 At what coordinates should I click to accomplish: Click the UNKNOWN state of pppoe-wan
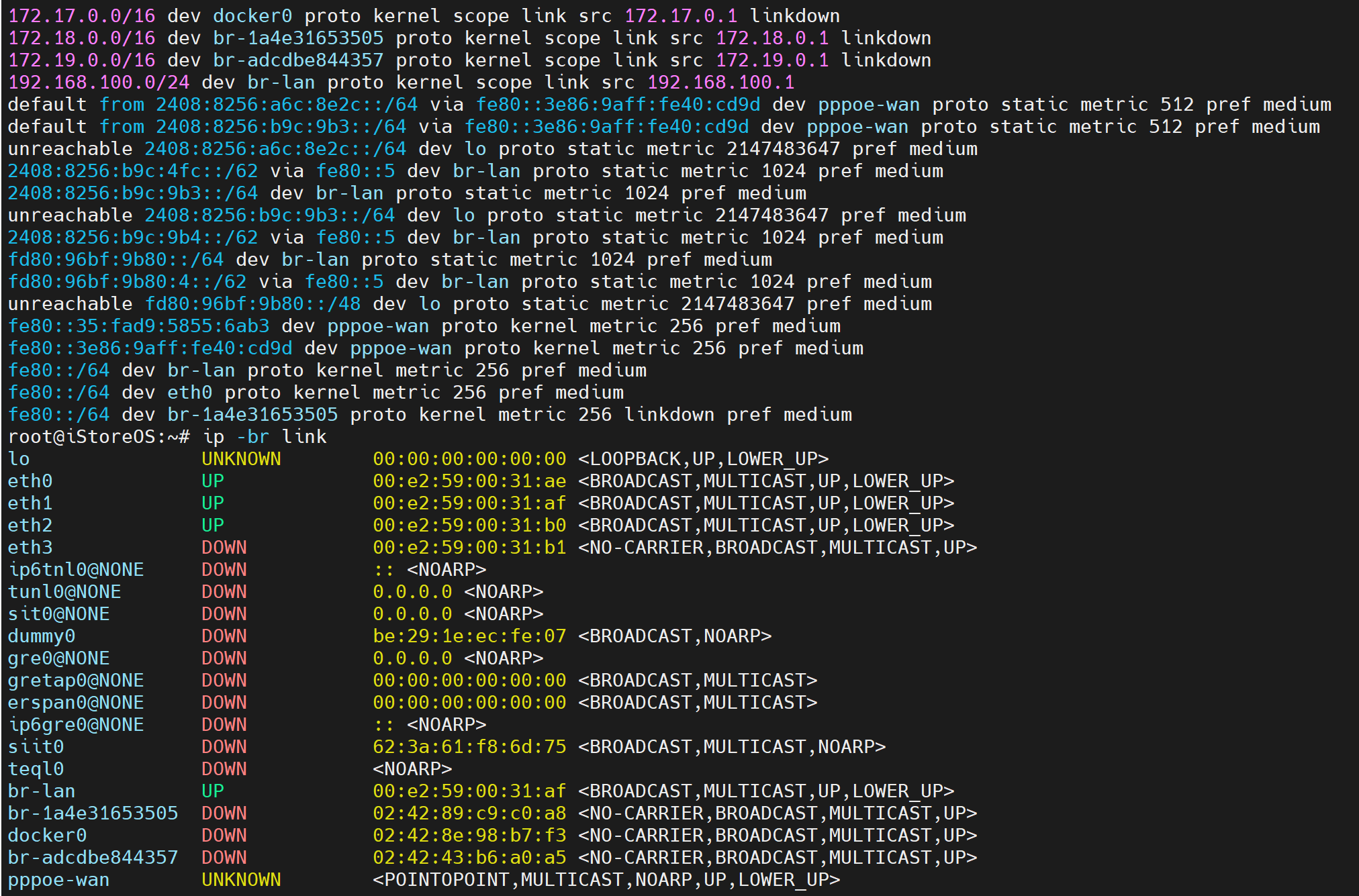241,879
